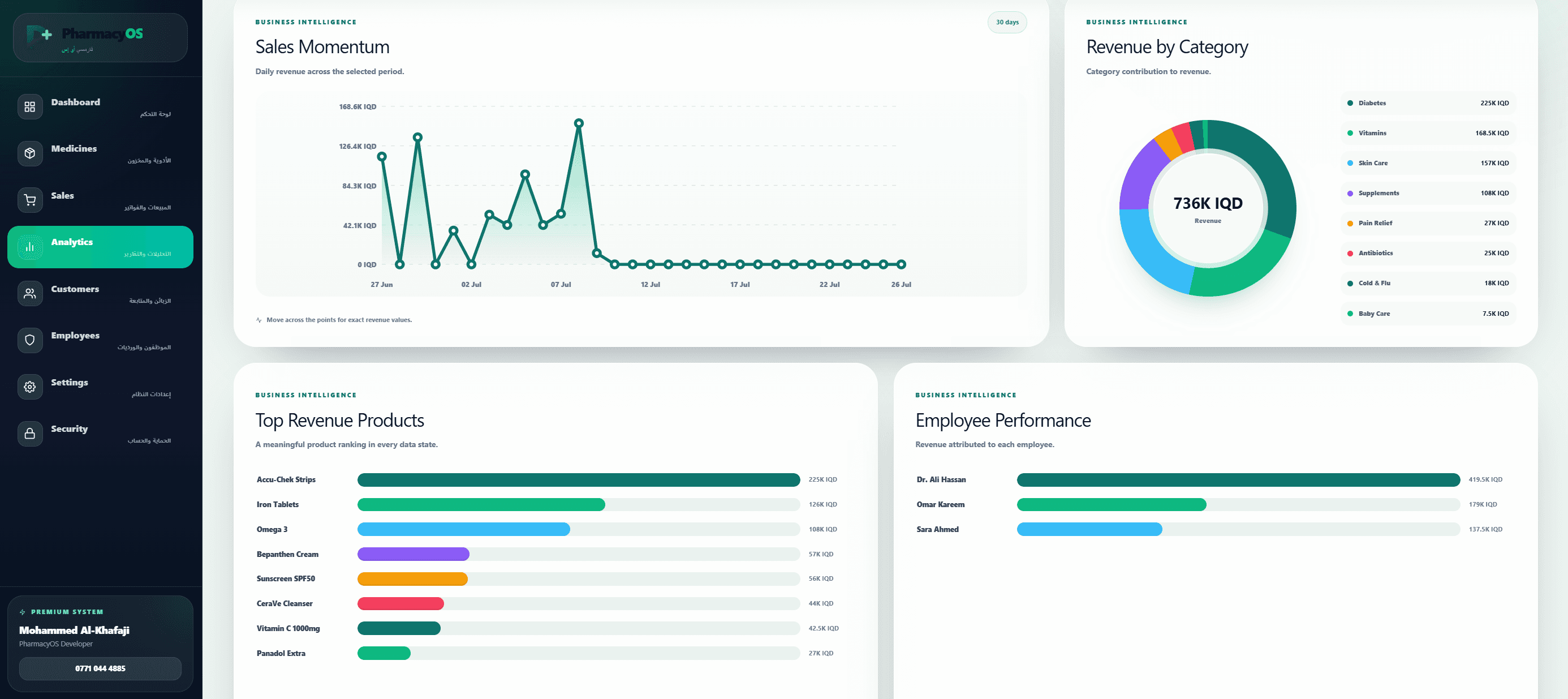The image size is (1568, 699).
Task: Open the 30 days period selector
Action: (x=1007, y=23)
